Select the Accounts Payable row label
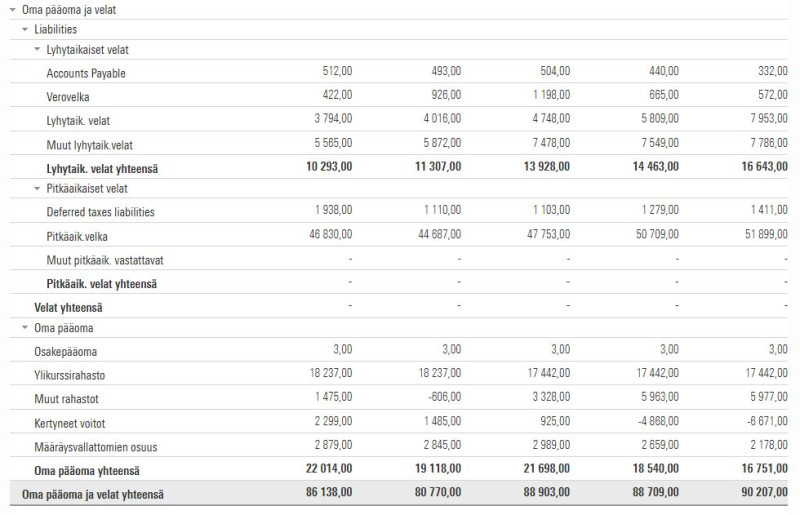800x515 pixels. 86,73
